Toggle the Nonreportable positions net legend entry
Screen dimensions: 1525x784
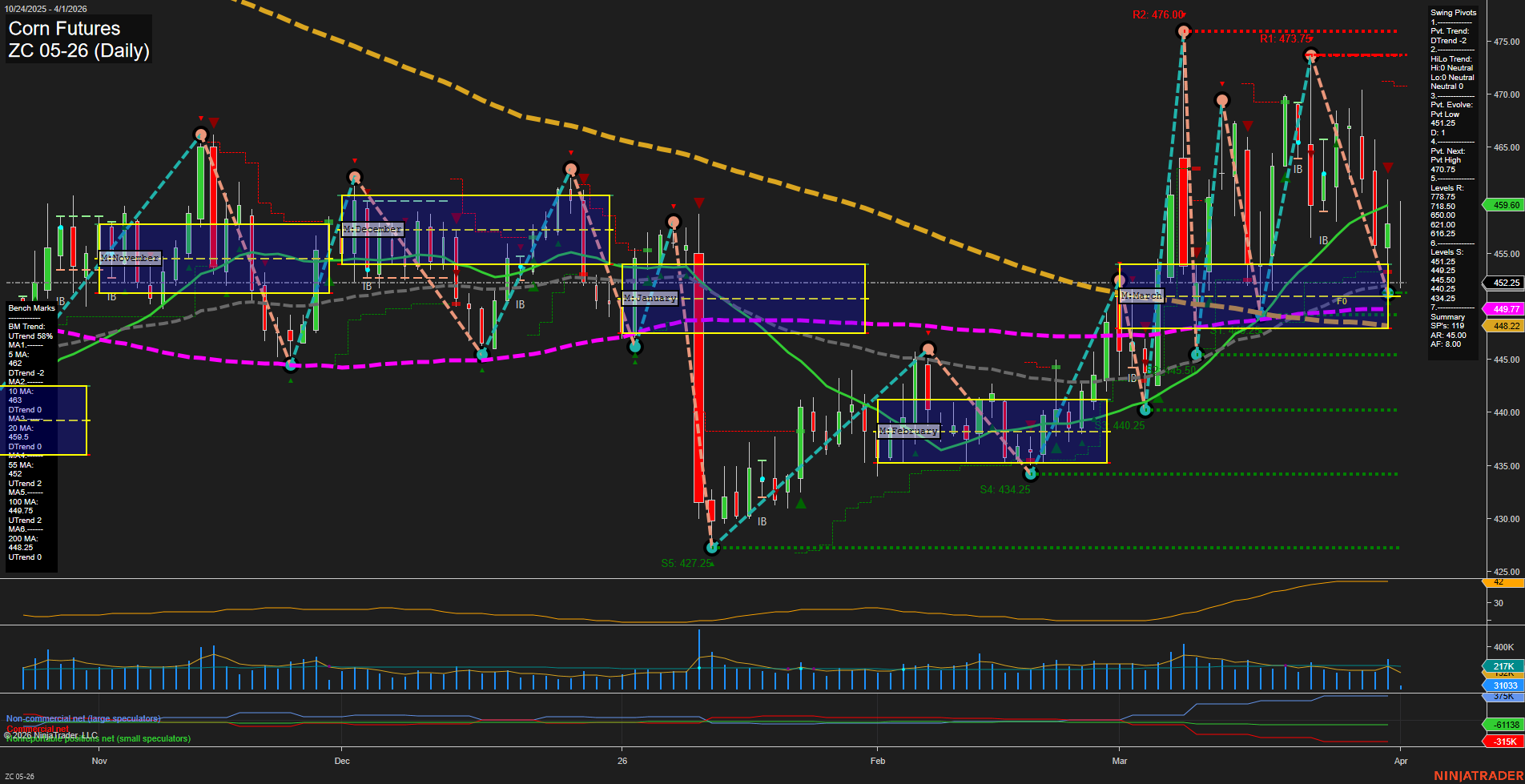98,738
